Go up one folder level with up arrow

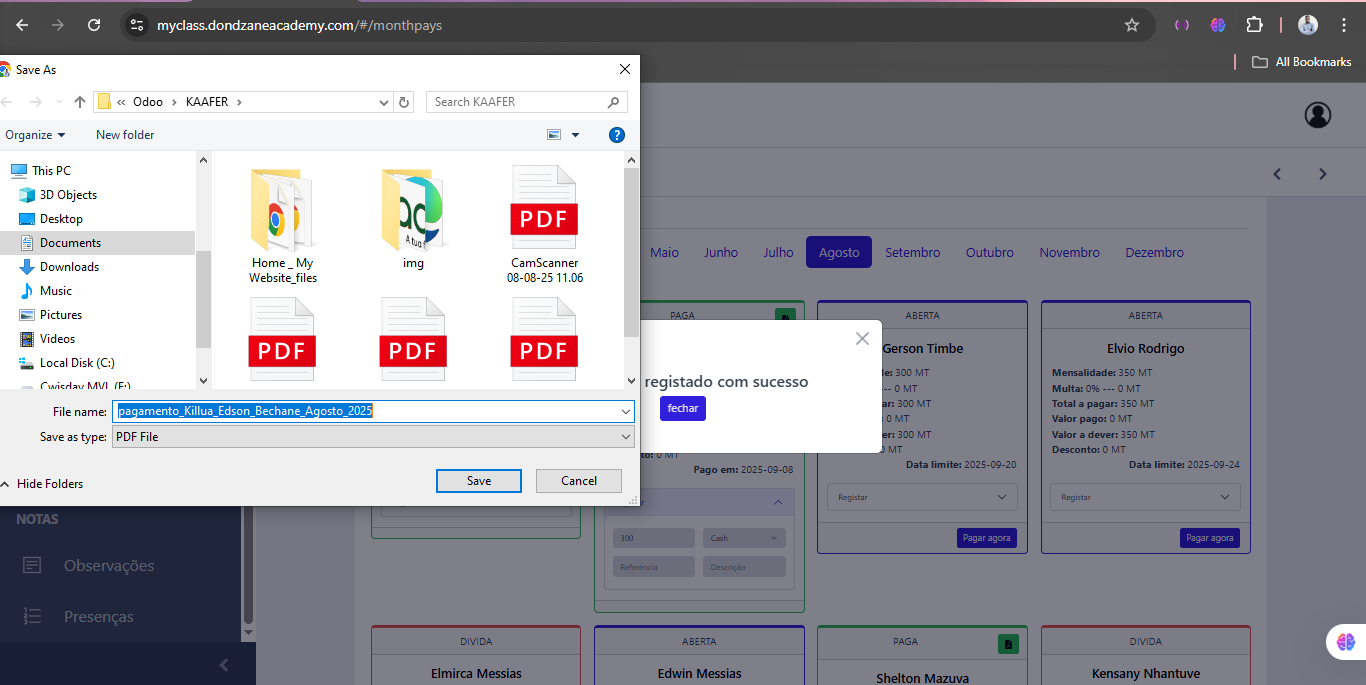[x=80, y=102]
